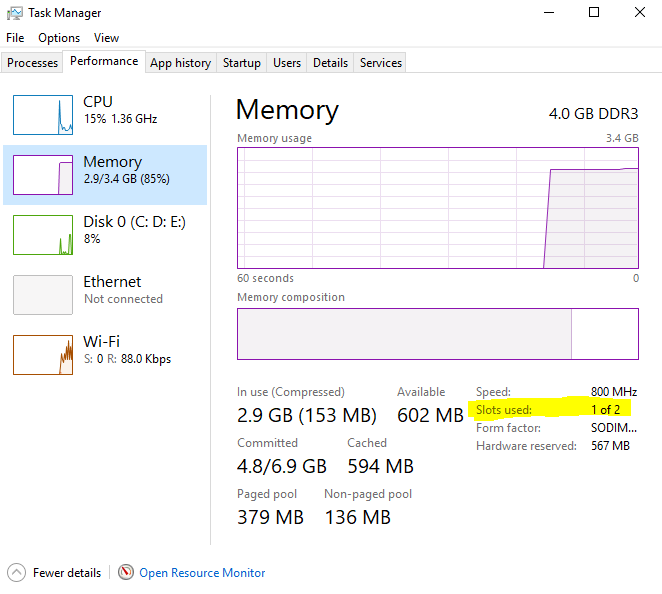
Task: Collapse view with Fewer details chevron
Action: pyautogui.click(x=16, y=573)
